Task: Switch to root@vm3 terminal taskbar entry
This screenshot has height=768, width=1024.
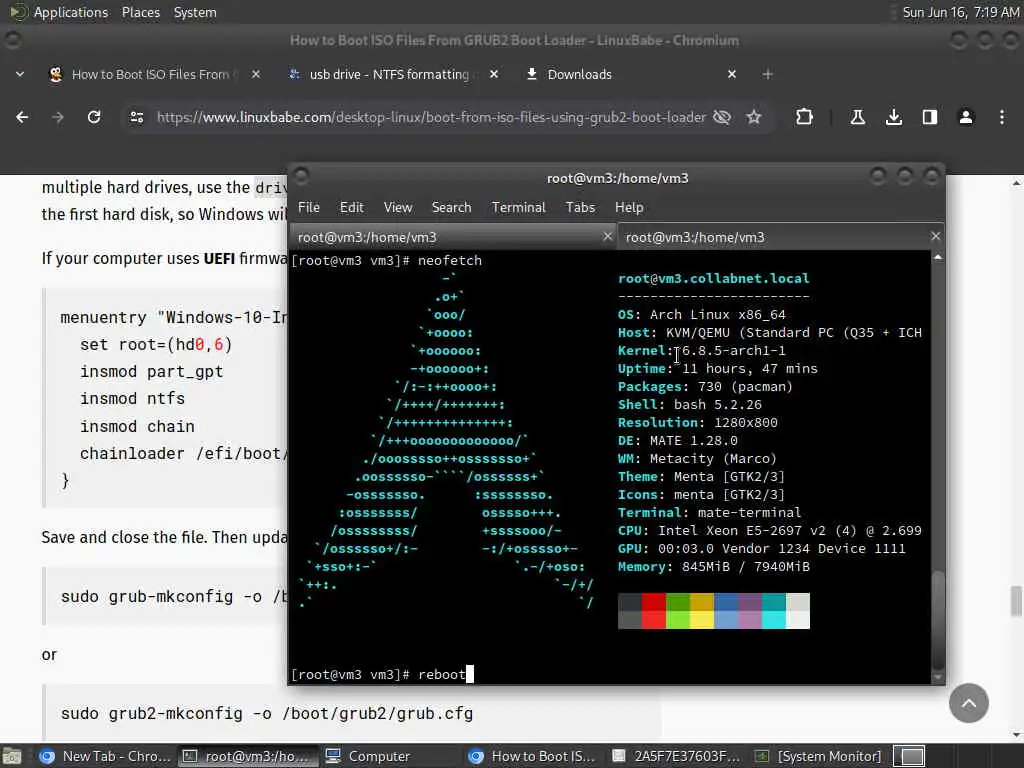Action: pos(246,756)
